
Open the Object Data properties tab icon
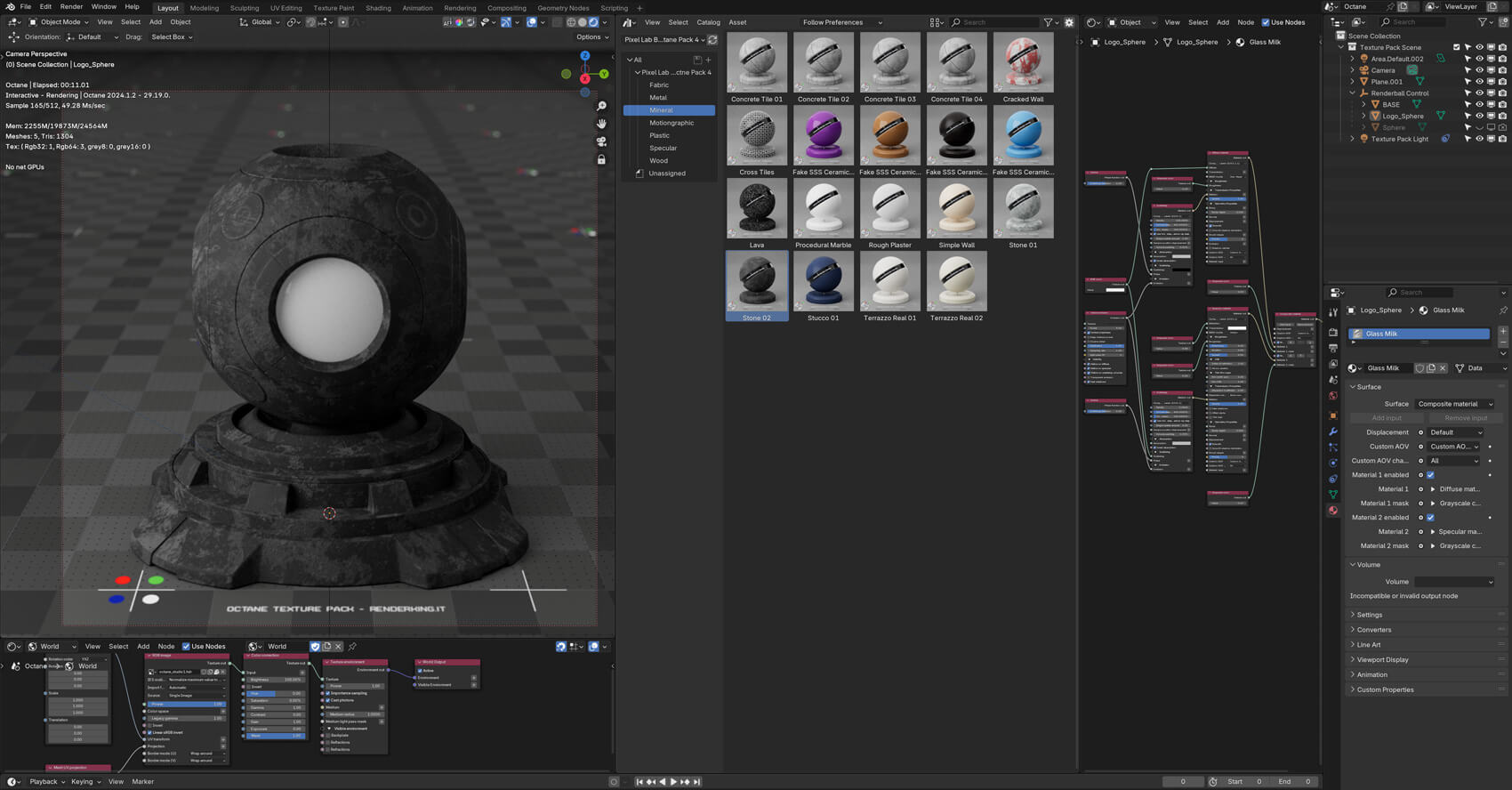pyautogui.click(x=1332, y=495)
